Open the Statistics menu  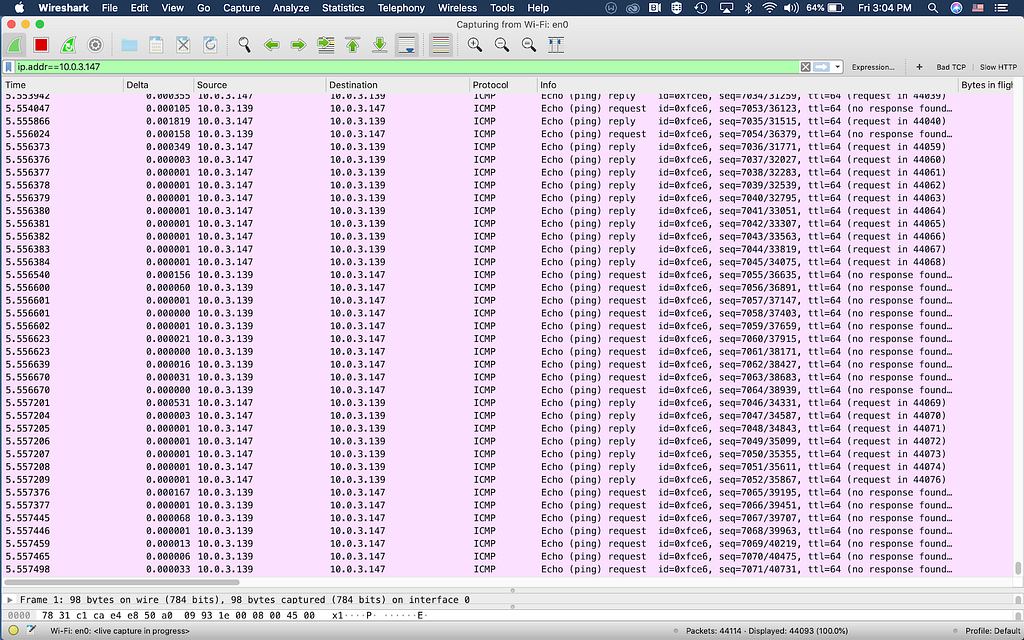click(x=343, y=8)
